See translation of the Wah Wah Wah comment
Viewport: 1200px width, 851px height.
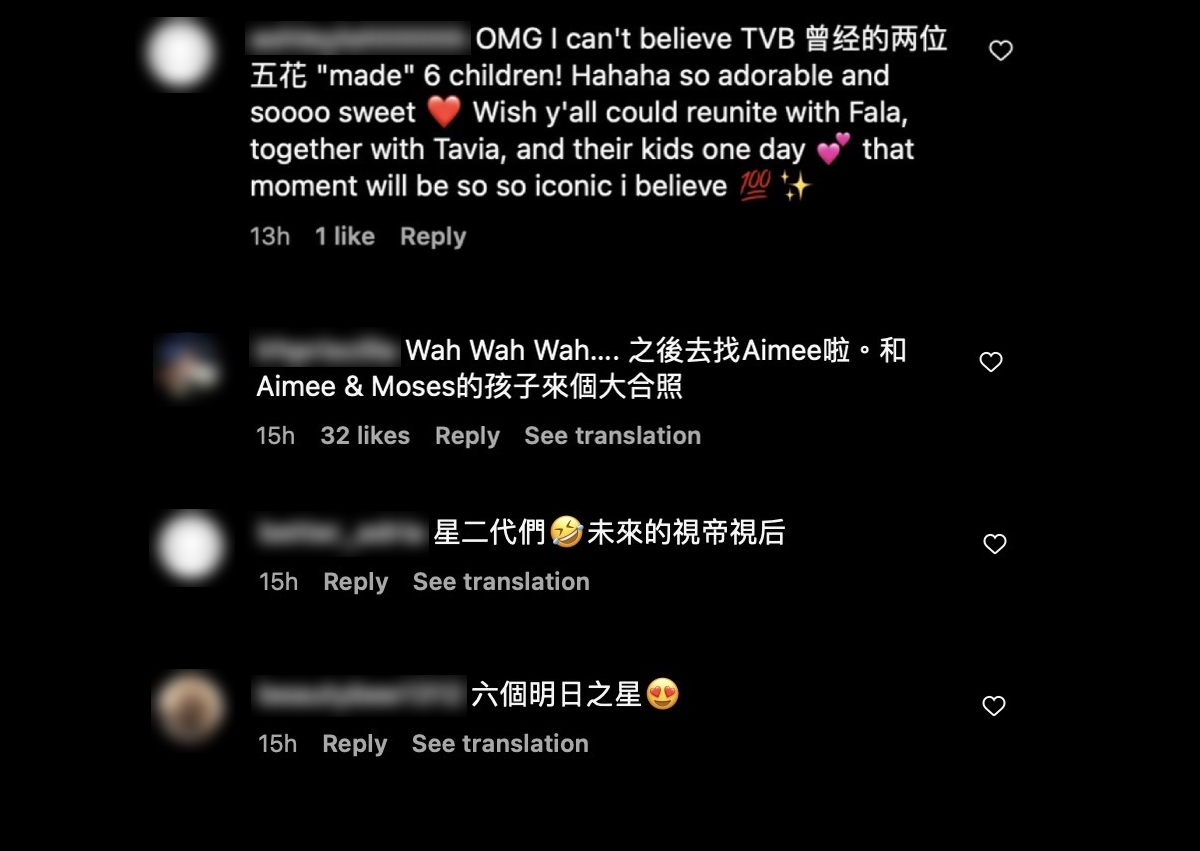tap(612, 436)
